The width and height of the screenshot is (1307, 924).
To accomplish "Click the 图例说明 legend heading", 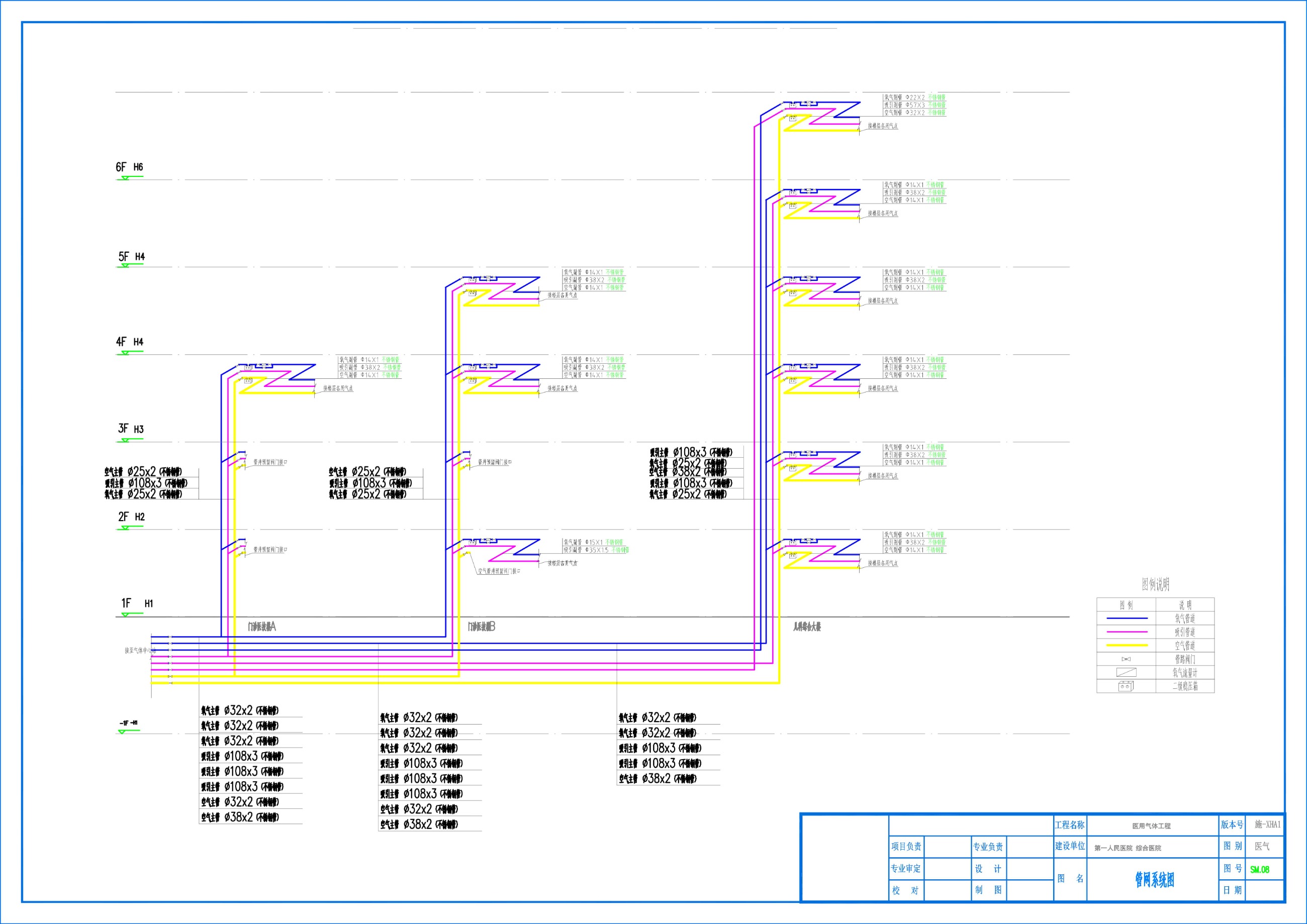I will coord(1155,584).
